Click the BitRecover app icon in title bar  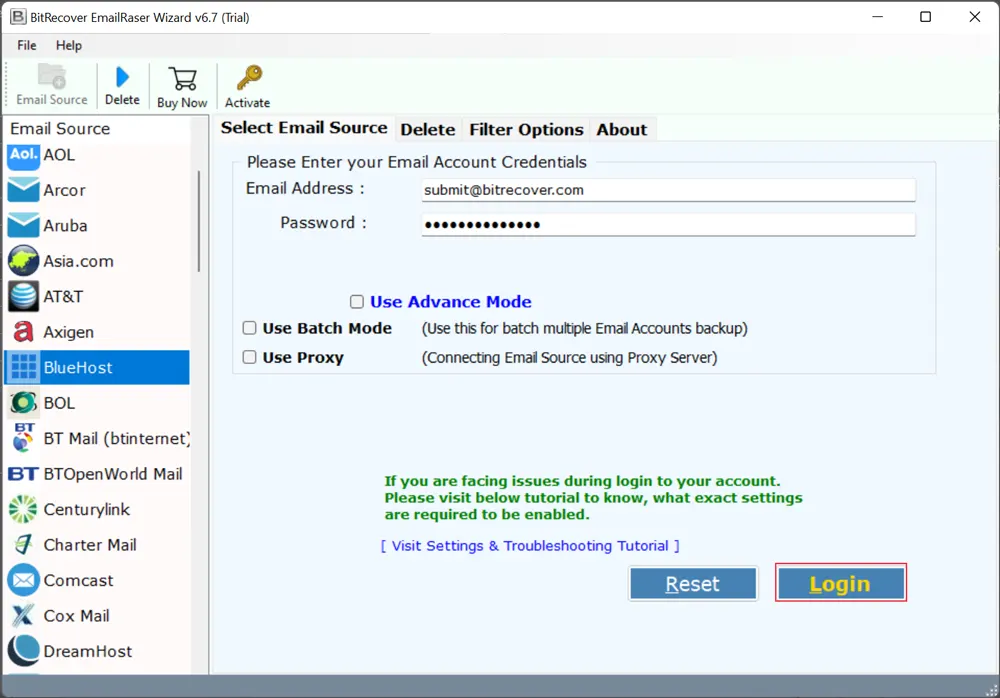18,17
